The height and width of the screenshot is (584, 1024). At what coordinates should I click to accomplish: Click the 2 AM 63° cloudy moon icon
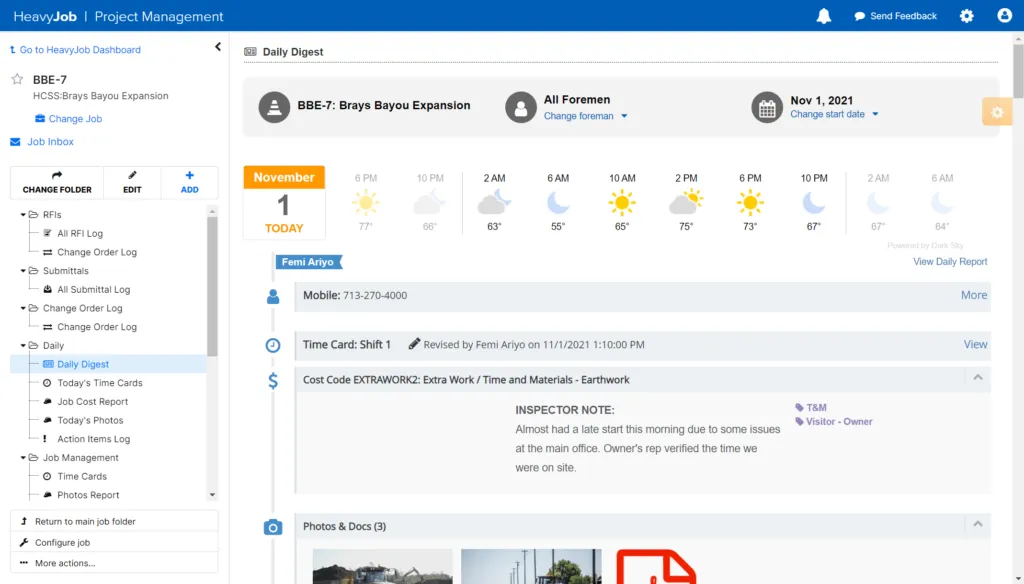pos(494,203)
